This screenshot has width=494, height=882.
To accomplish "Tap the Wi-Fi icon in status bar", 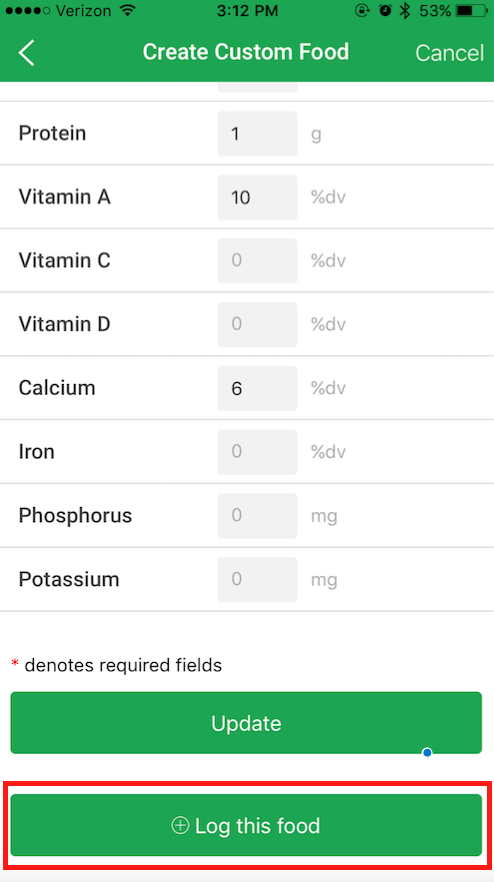I will tap(129, 11).
